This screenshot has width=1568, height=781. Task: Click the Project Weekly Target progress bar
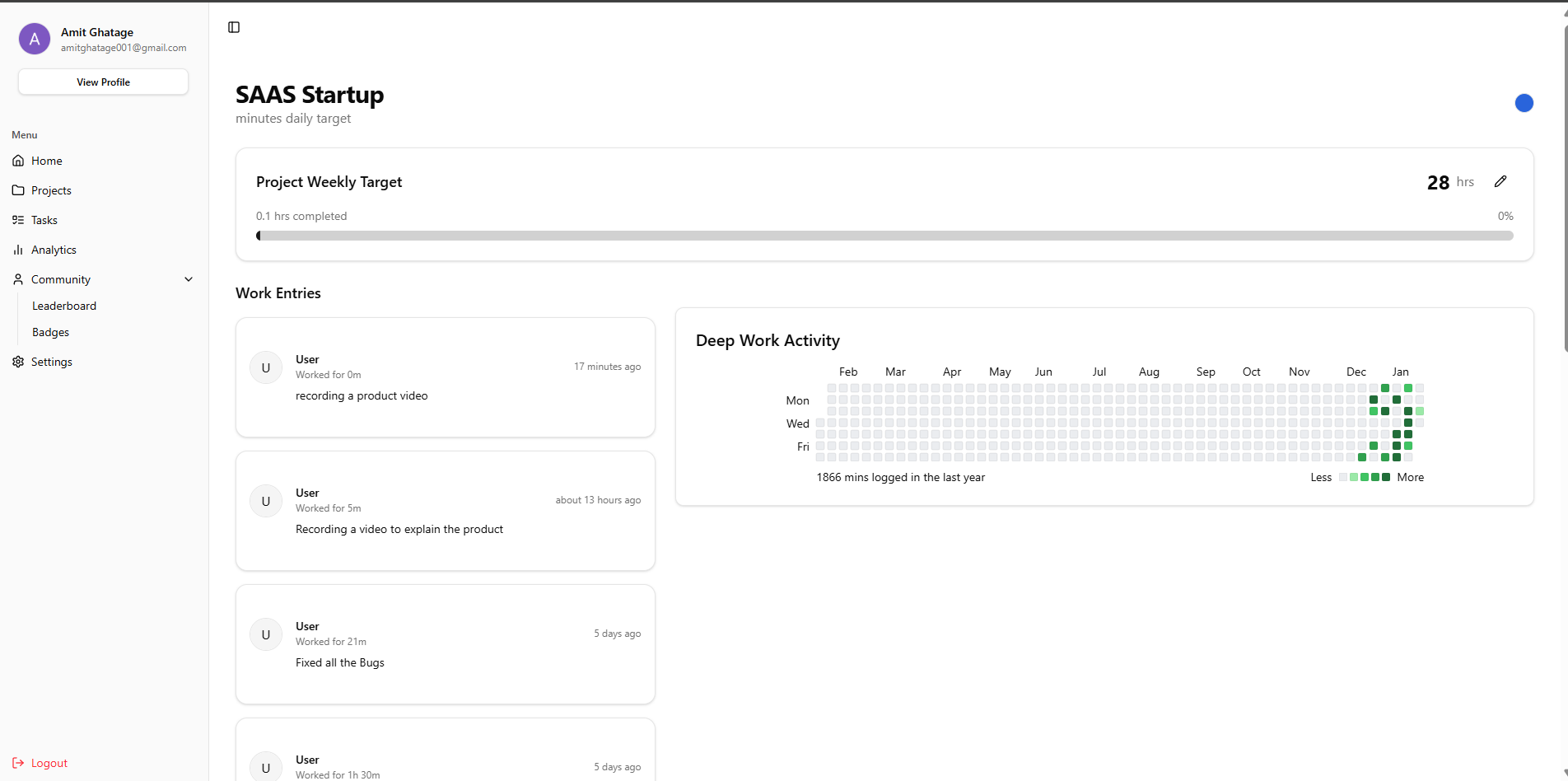(884, 235)
